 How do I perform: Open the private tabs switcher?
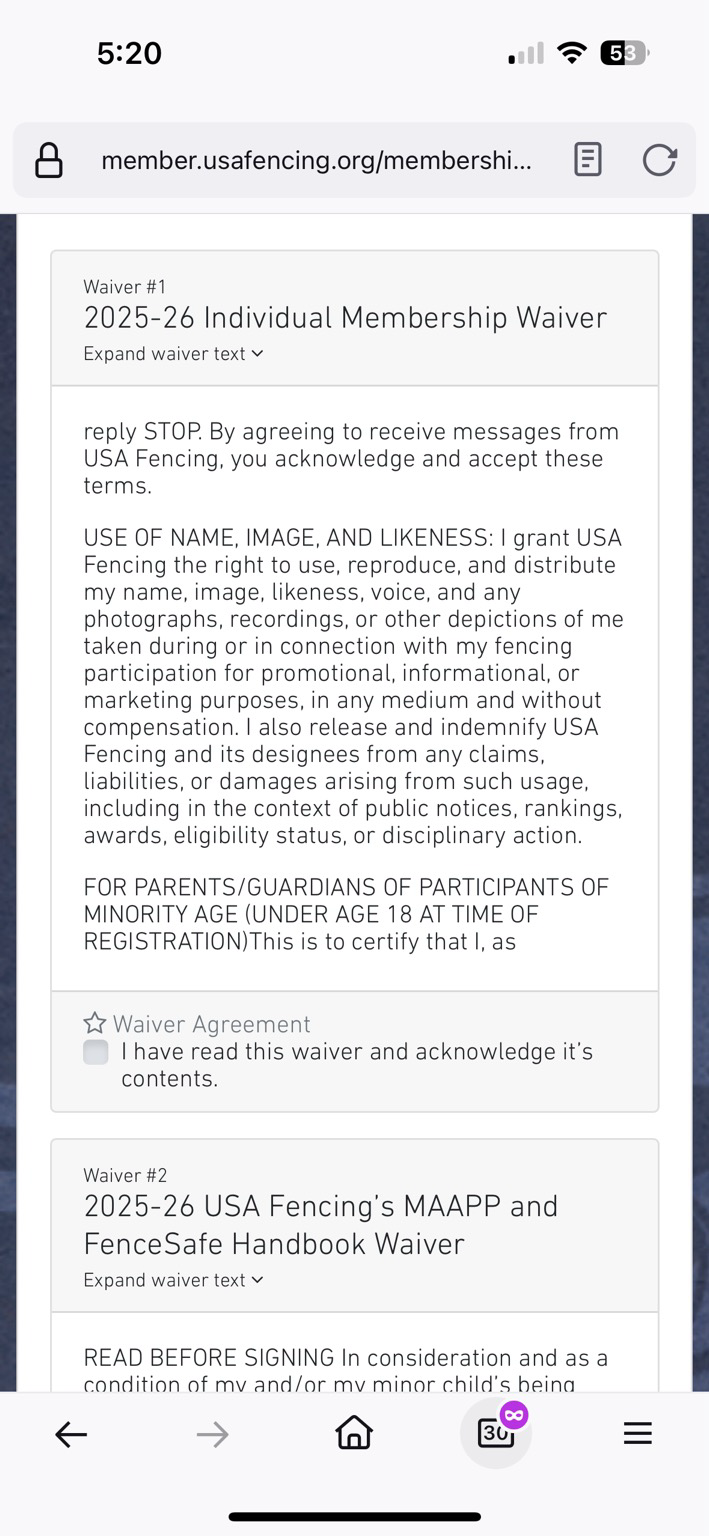tap(496, 1433)
